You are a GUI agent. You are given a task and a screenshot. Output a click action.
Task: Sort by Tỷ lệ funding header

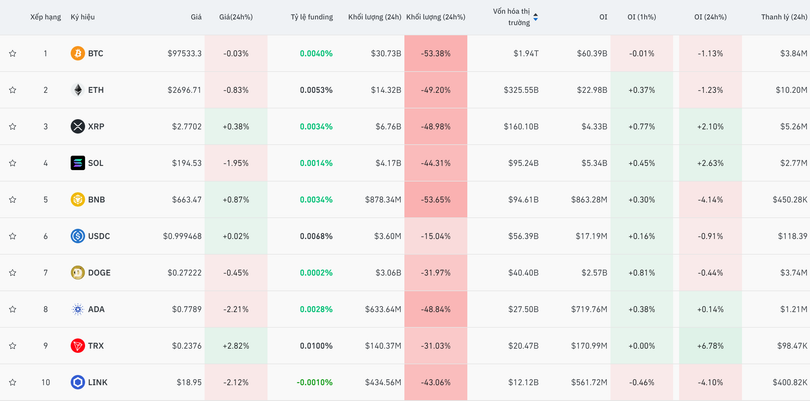point(311,17)
